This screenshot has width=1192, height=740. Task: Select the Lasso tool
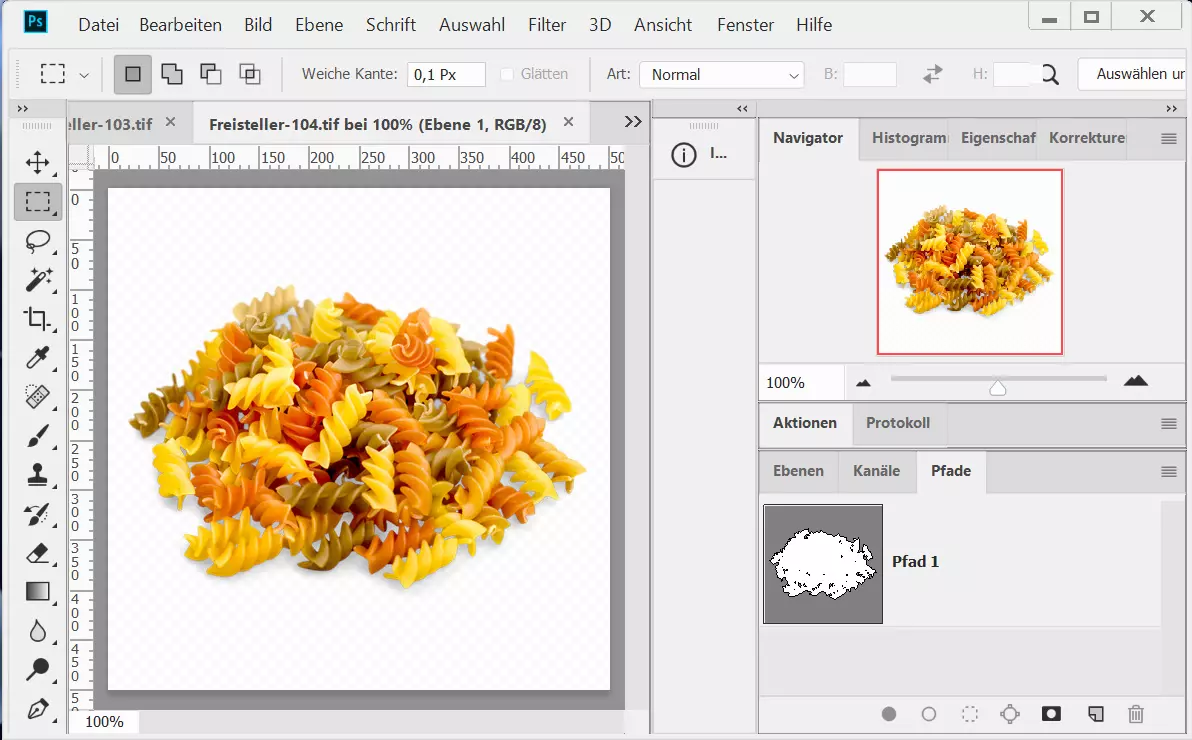[38, 241]
